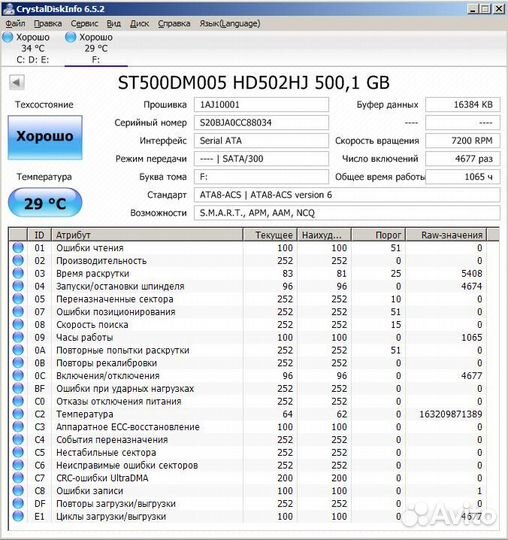Click the Наихуд... column header
508x540 pixels.
pos(324,235)
